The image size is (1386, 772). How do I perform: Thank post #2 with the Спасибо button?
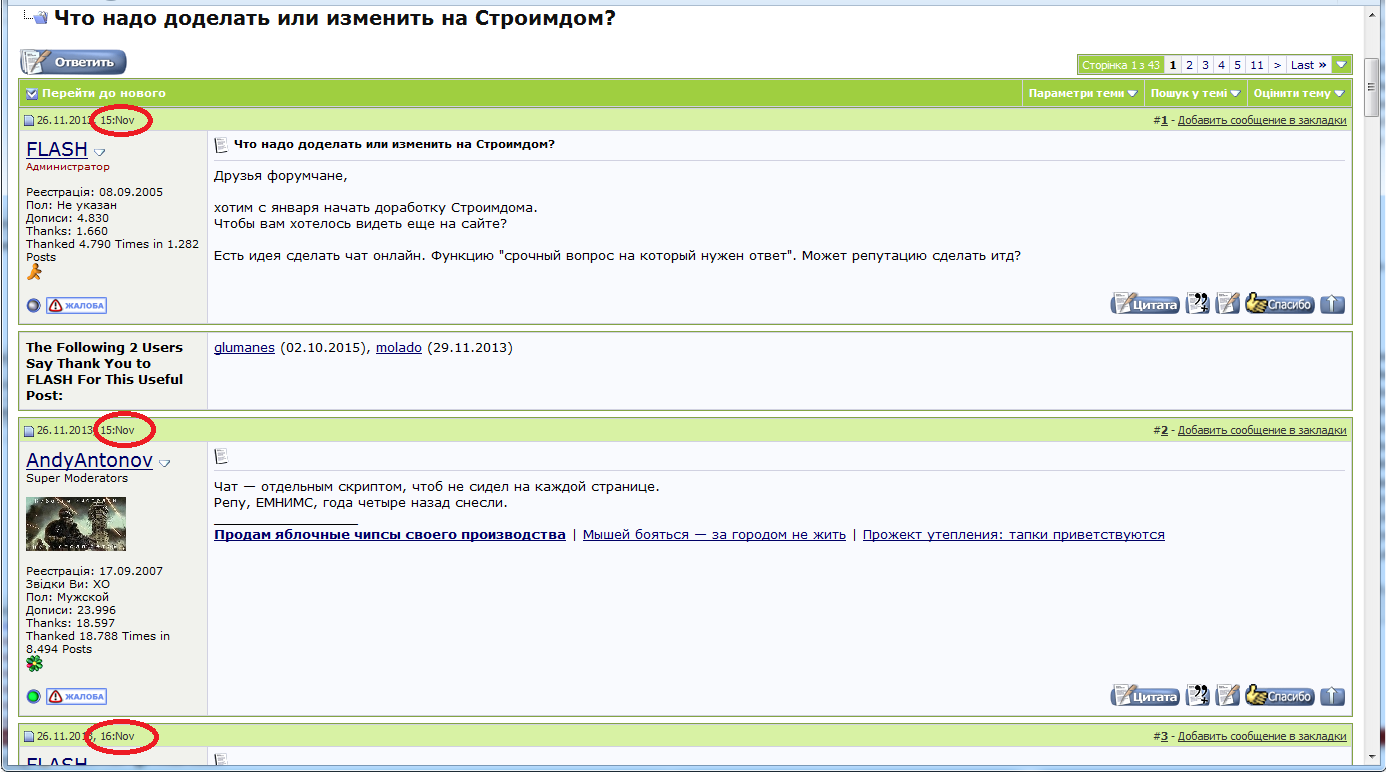(x=1280, y=696)
